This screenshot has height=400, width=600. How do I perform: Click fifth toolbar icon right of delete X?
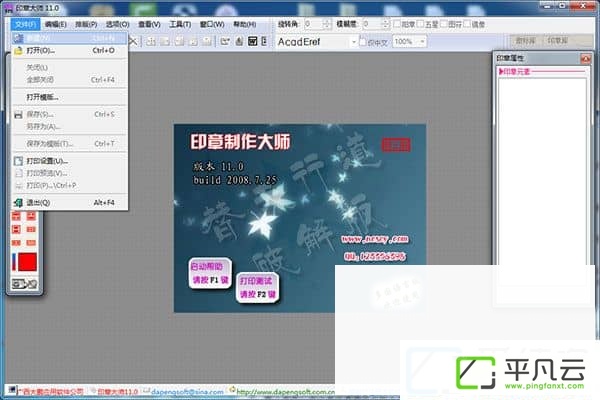coord(207,41)
